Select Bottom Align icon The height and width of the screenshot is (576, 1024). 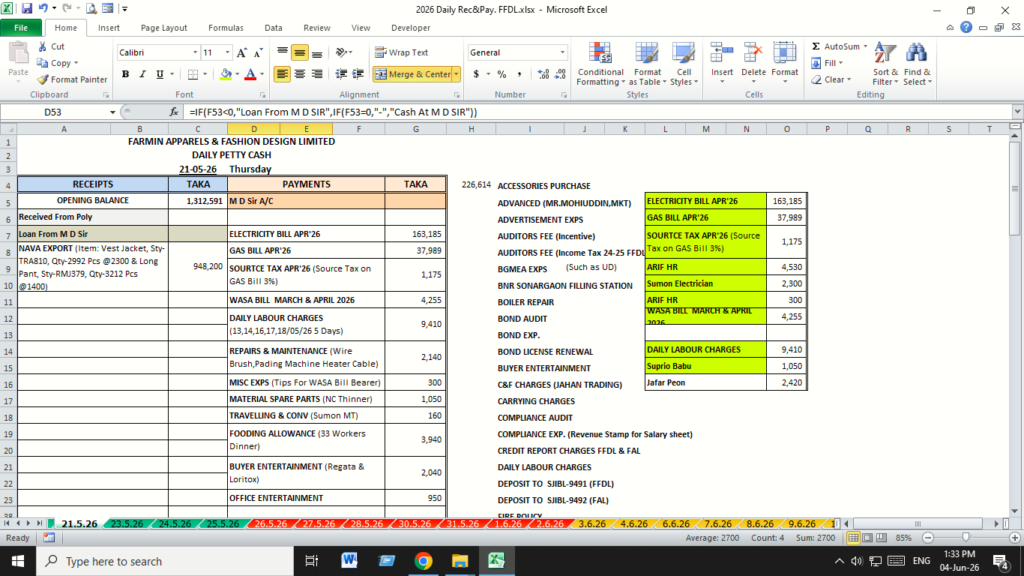click(x=317, y=53)
